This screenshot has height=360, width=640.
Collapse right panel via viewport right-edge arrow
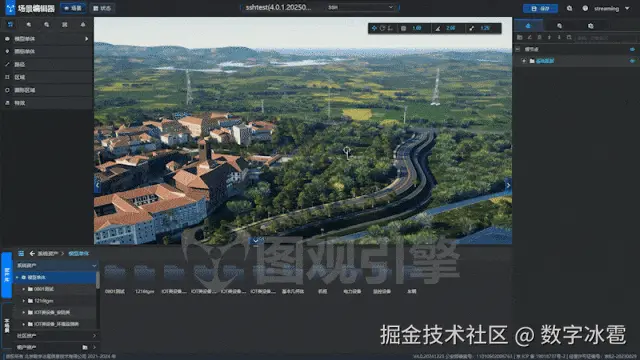pos(508,185)
